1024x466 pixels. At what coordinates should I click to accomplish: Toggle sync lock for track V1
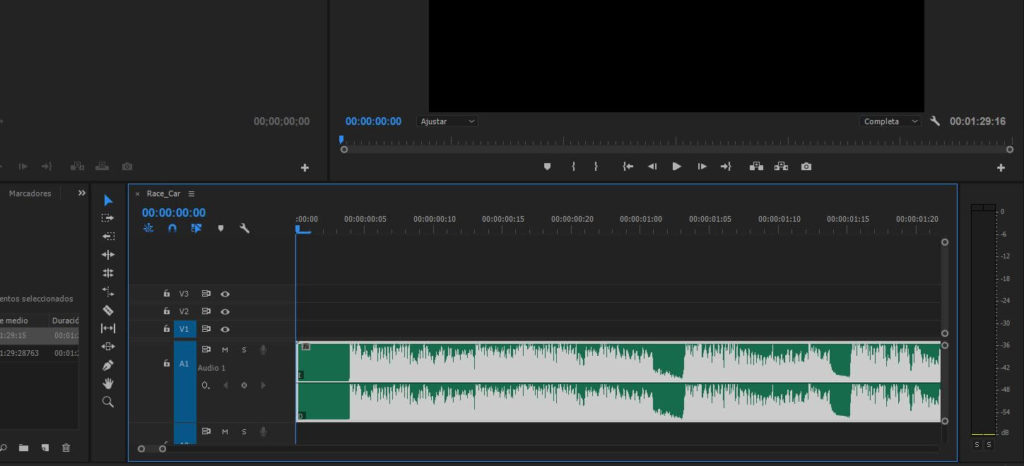tap(206, 329)
